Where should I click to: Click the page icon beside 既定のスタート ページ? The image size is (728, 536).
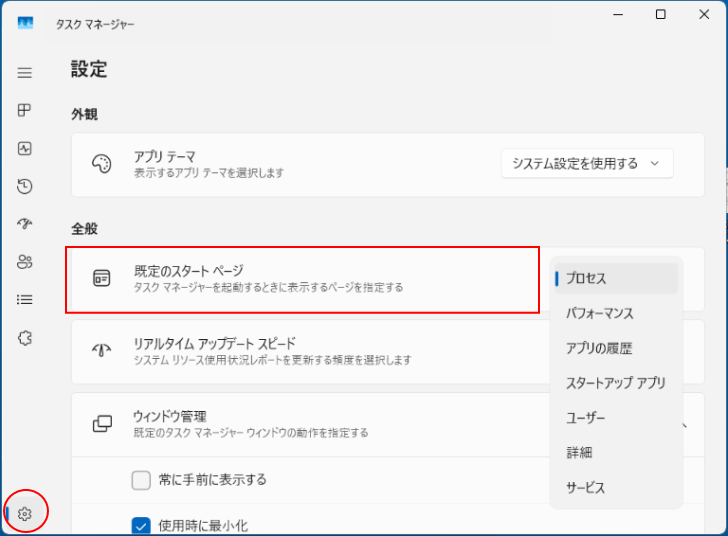tap(102, 278)
